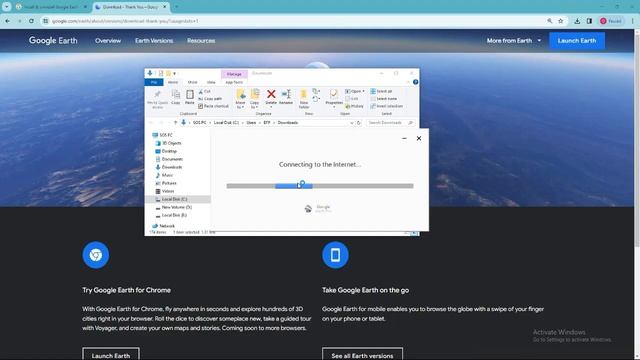Image resolution: width=640 pixels, height=360 pixels.
Task: Bookmark this page with star icon
Action: click(561, 21)
